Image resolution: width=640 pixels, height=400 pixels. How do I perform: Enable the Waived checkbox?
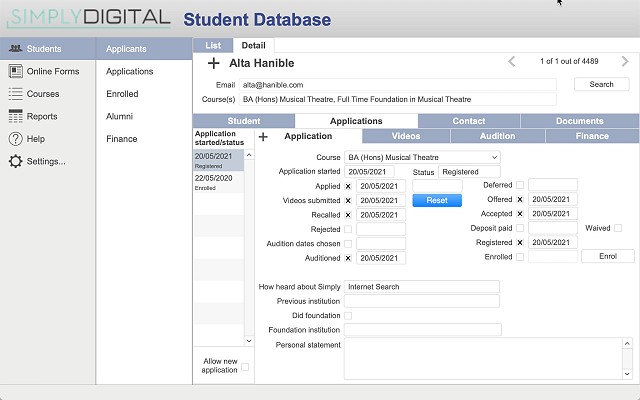(x=618, y=228)
